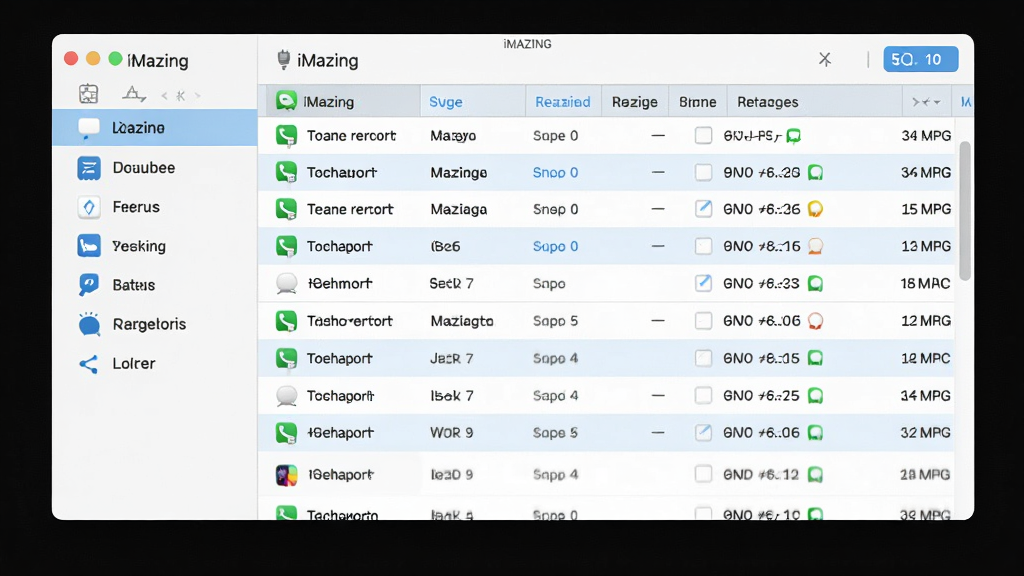Screen dimensions: 1024x576
Task: Click colorful app icon in le3D 9 row
Action: tap(286, 475)
